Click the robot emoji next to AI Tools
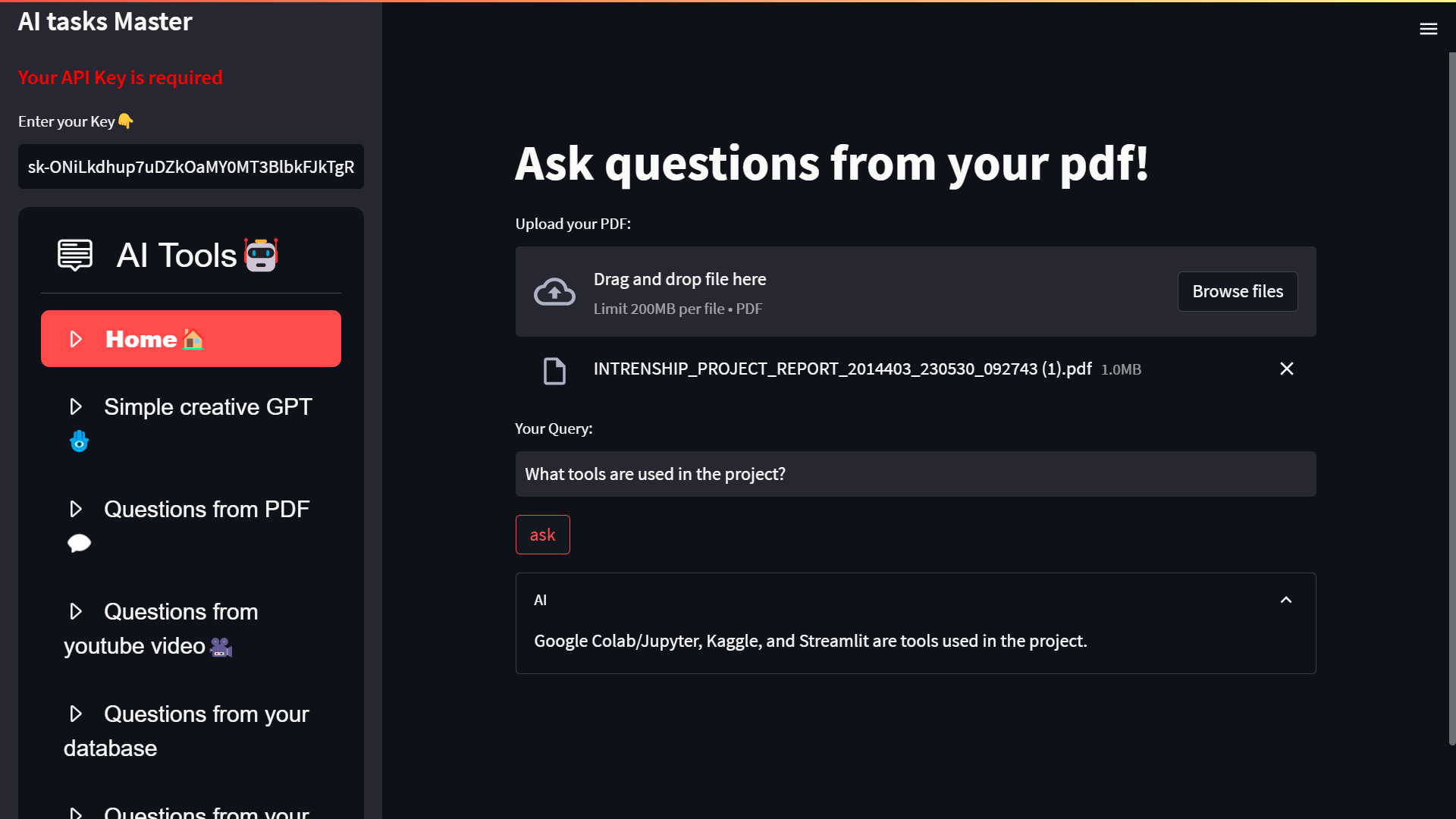1456x819 pixels. [261, 255]
